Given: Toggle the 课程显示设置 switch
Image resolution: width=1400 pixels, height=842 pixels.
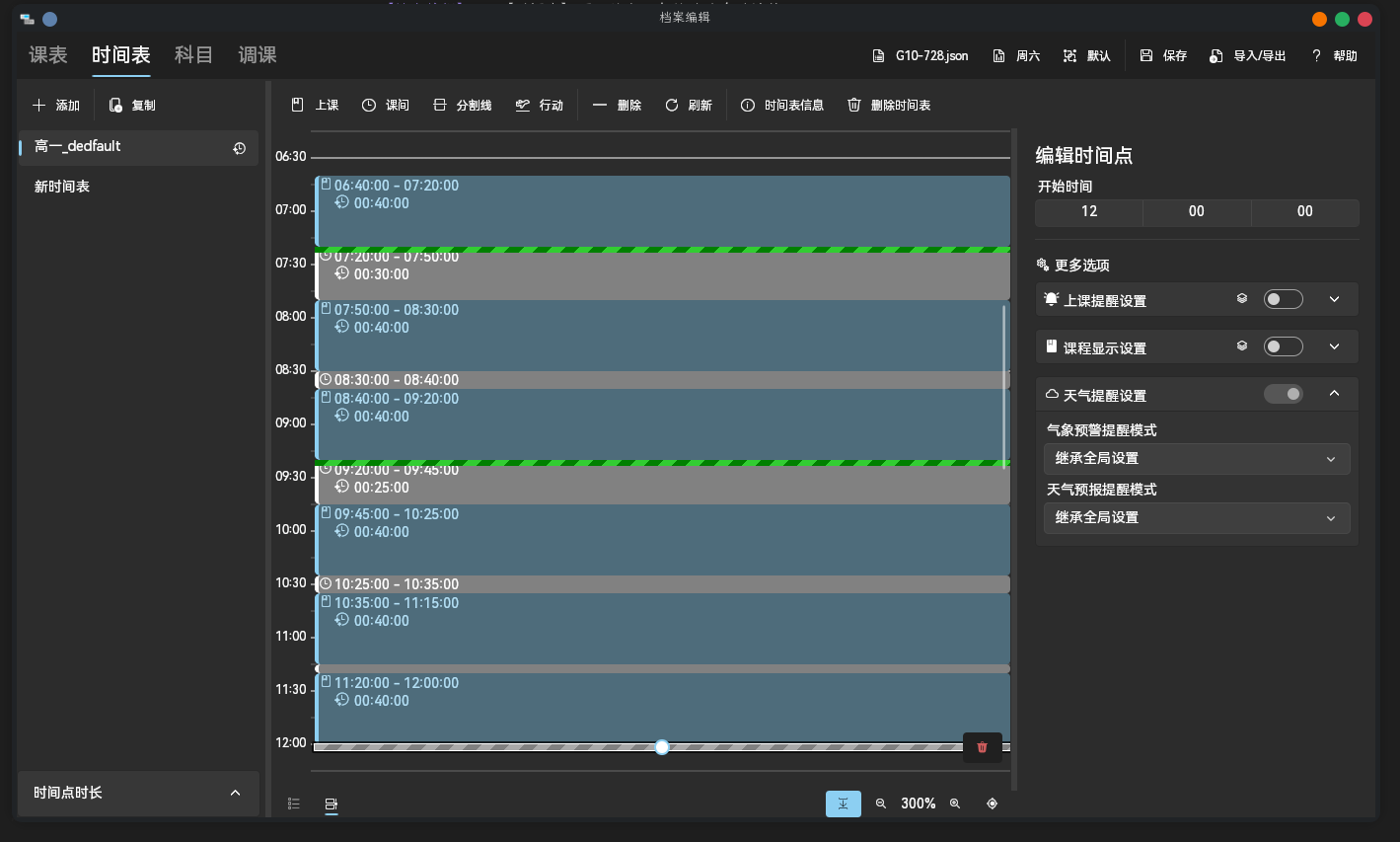Looking at the screenshot, I should [1283, 346].
